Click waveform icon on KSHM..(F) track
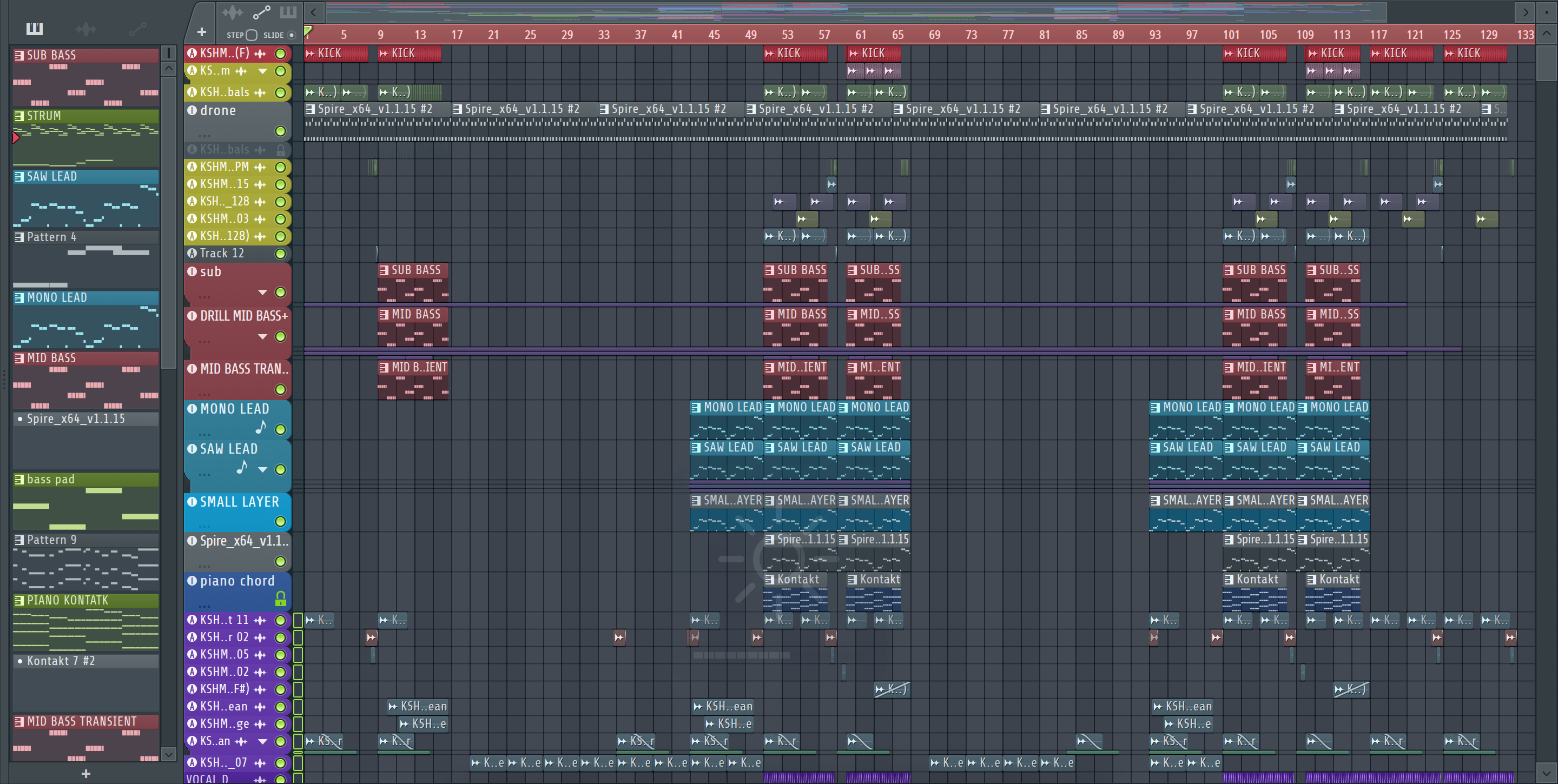 pos(260,54)
